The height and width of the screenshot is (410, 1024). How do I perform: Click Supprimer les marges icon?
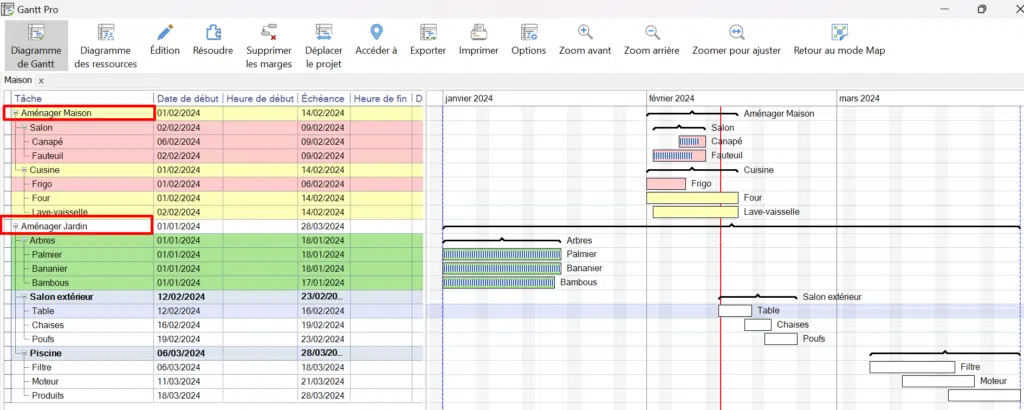[268, 33]
